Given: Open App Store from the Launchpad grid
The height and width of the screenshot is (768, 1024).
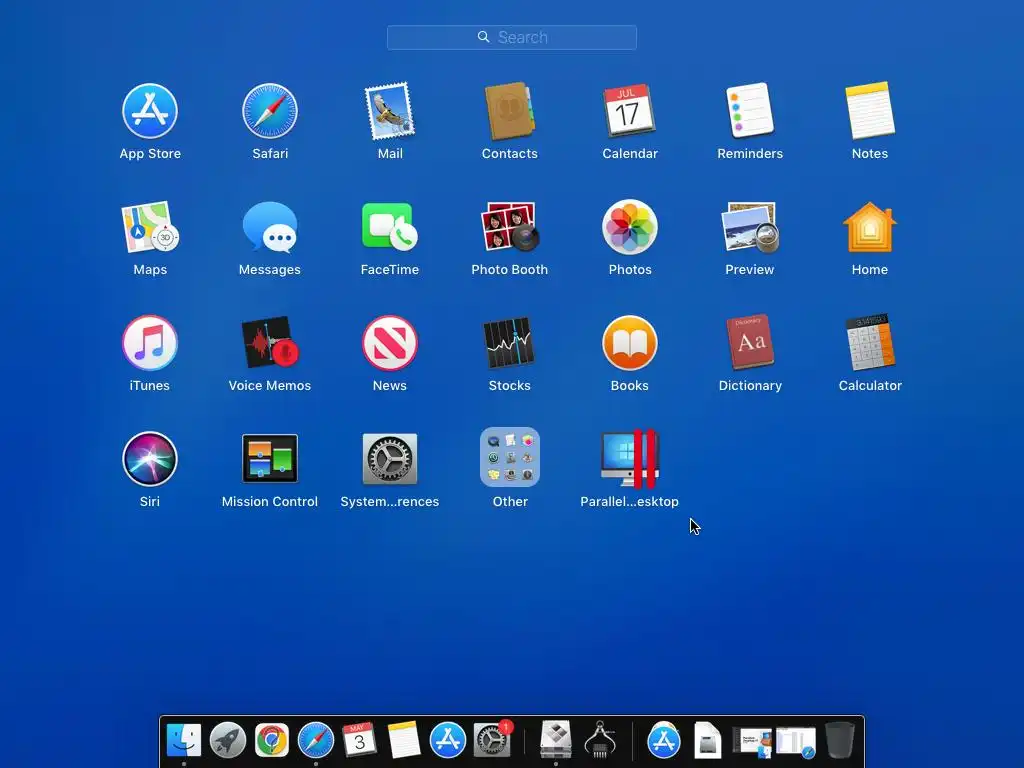Looking at the screenshot, I should pyautogui.click(x=150, y=111).
